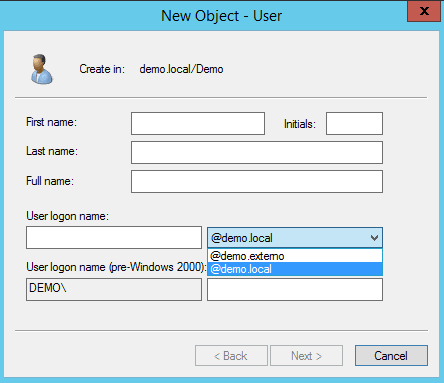Cancel the new user wizard
The height and width of the screenshot is (383, 444).
click(391, 356)
